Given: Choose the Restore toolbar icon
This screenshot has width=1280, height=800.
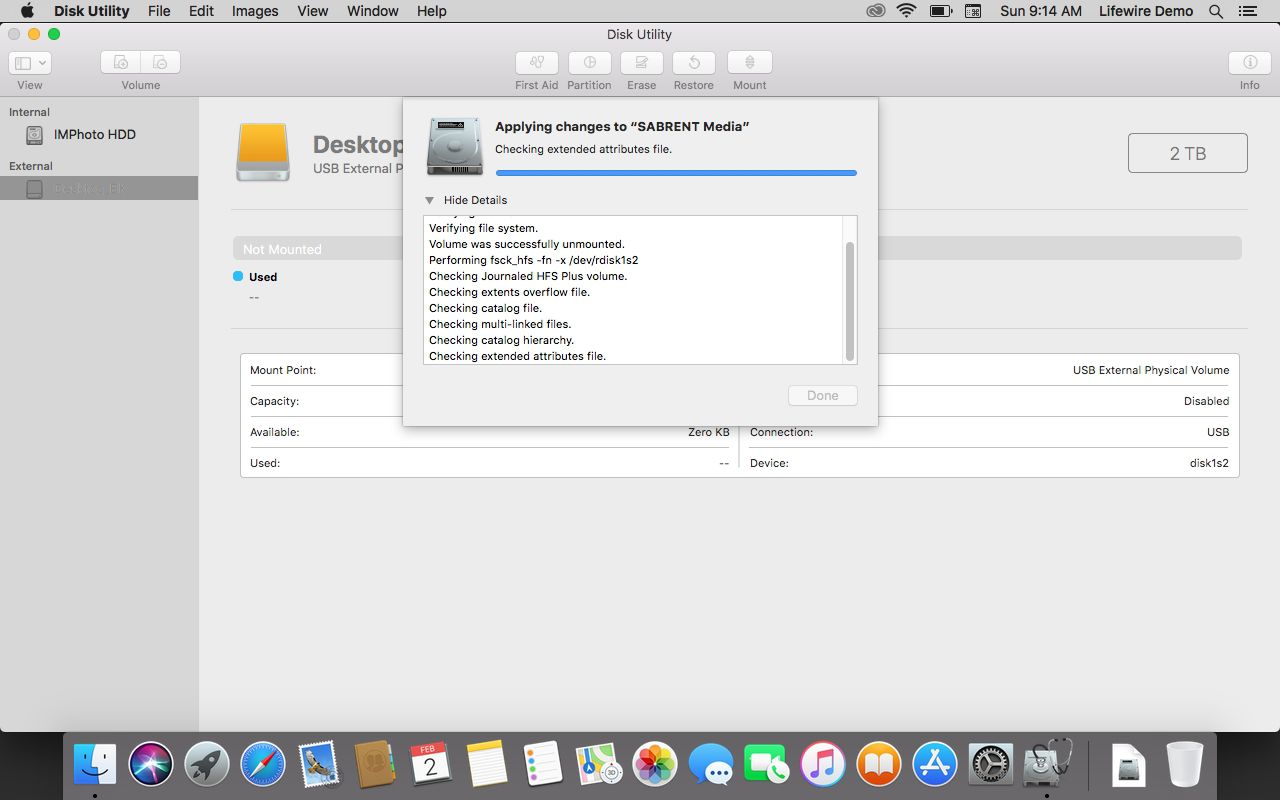Looking at the screenshot, I should (693, 62).
